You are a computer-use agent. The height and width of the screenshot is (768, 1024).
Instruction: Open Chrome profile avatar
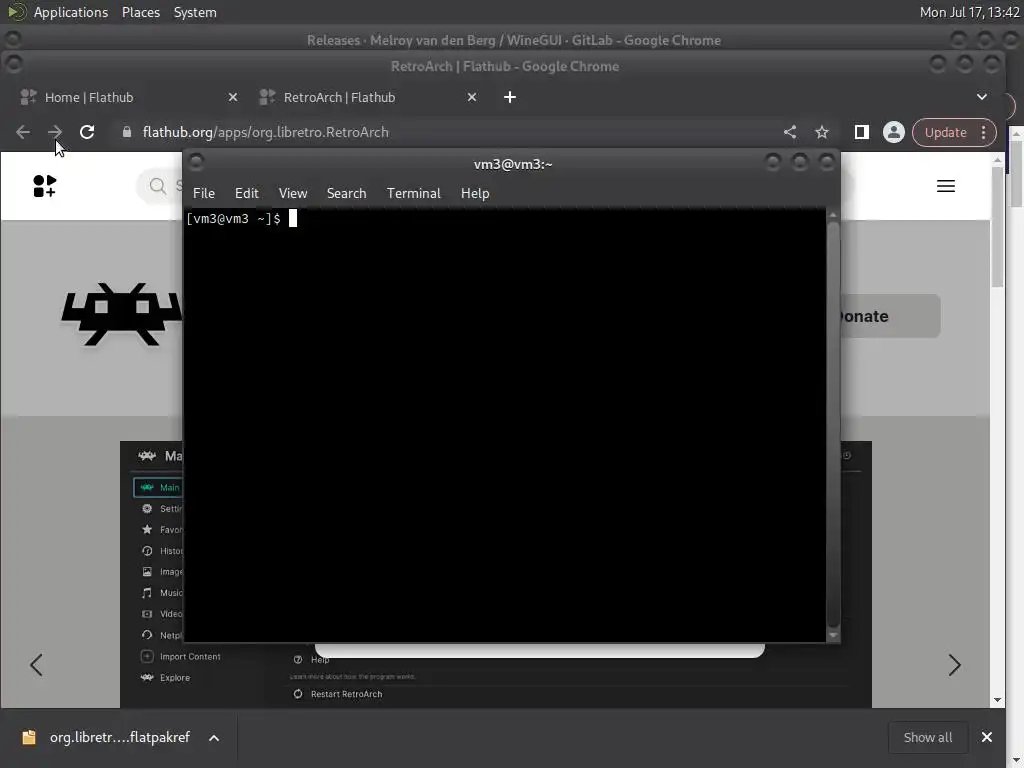(x=893, y=132)
